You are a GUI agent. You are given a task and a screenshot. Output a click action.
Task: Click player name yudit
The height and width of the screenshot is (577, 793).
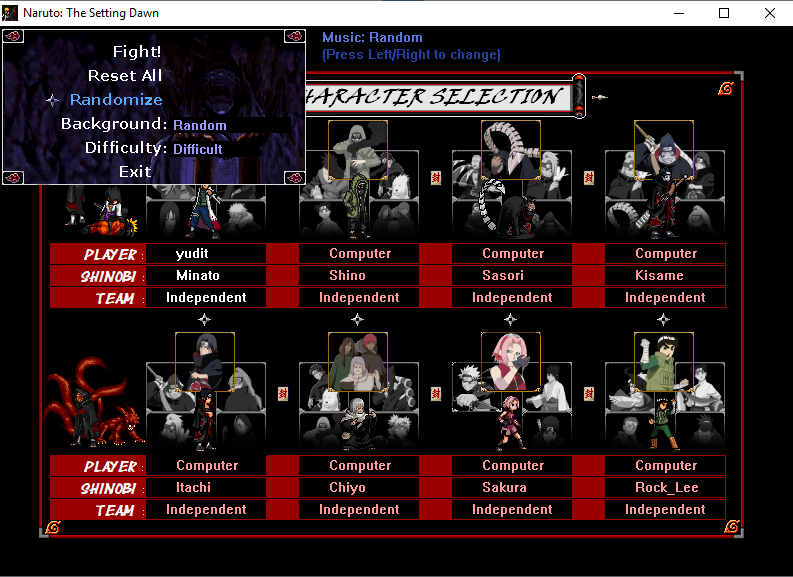click(x=192, y=253)
